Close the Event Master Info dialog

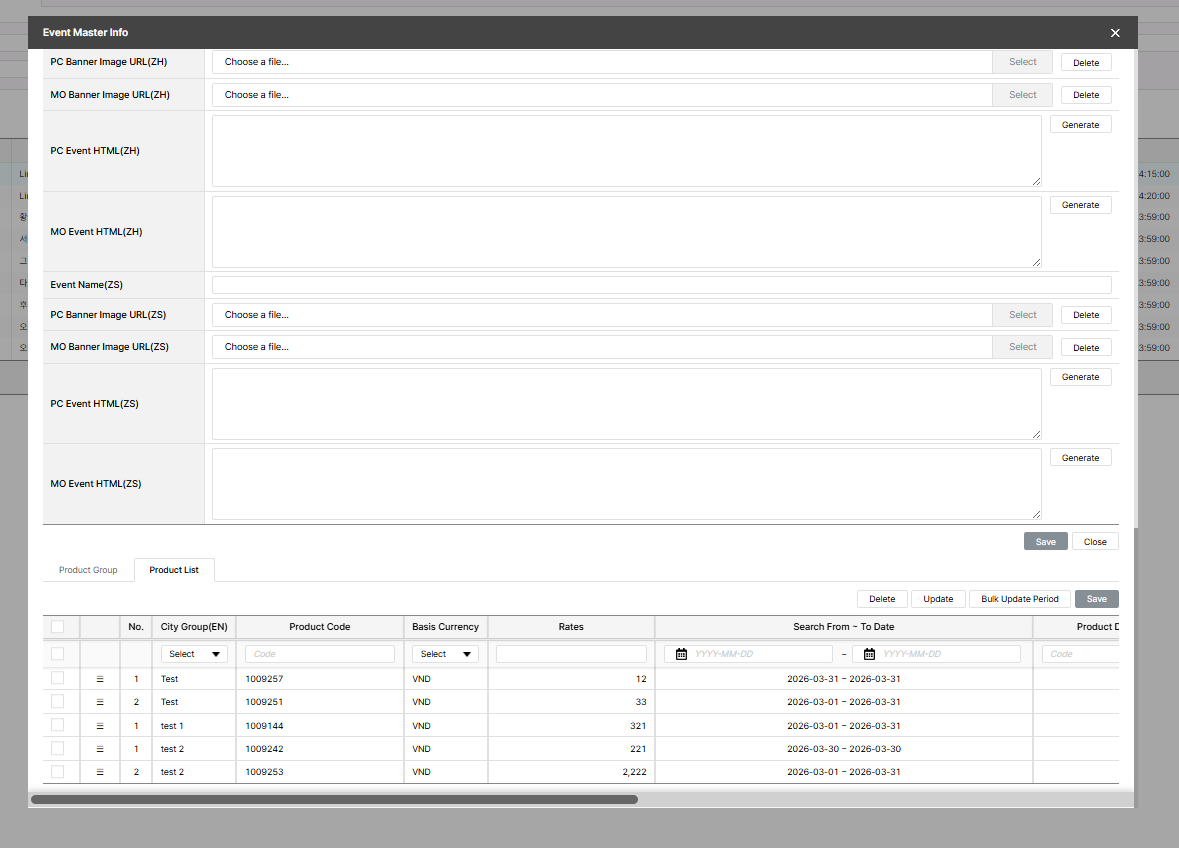pos(1115,33)
